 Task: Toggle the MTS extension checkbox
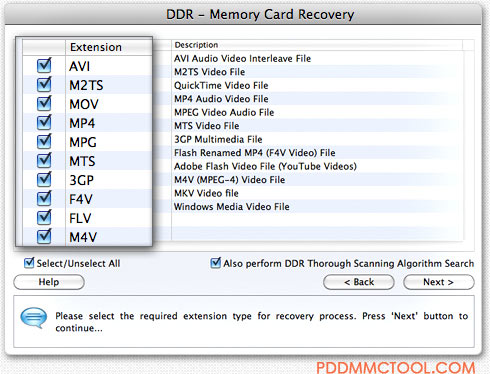point(44,161)
